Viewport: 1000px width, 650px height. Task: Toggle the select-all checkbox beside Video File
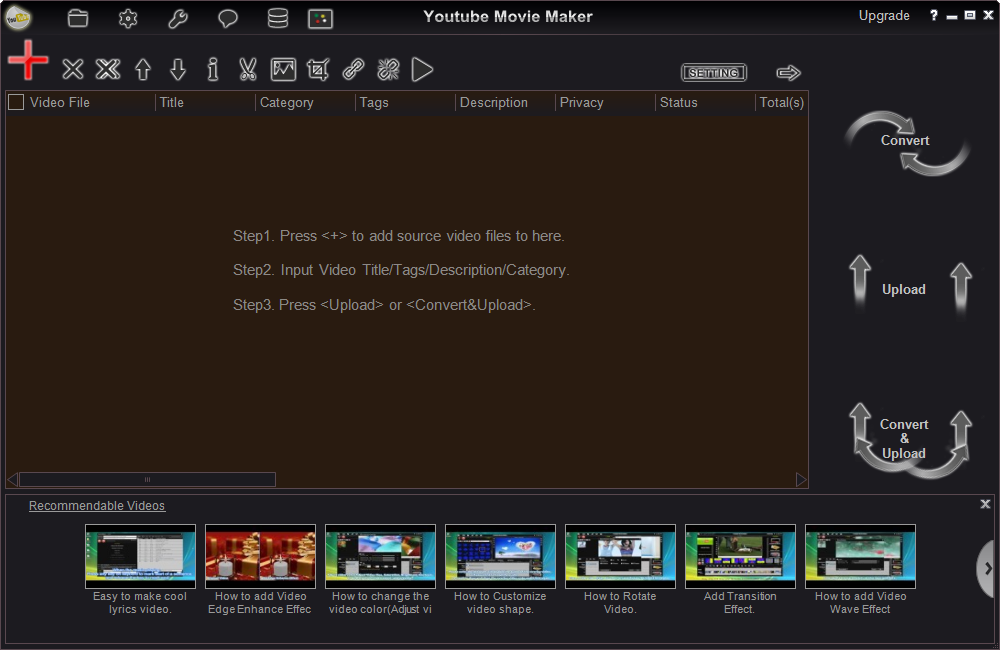(16, 102)
